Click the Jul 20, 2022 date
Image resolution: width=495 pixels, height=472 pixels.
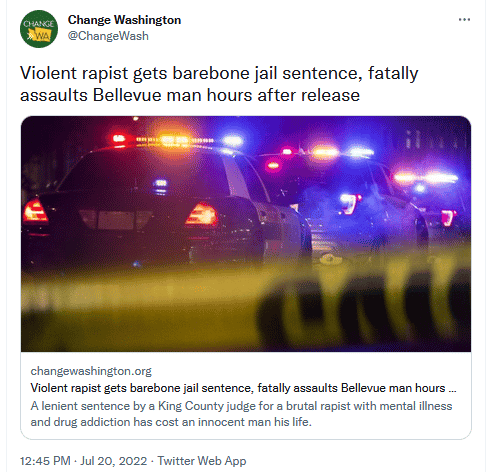(x=114, y=461)
